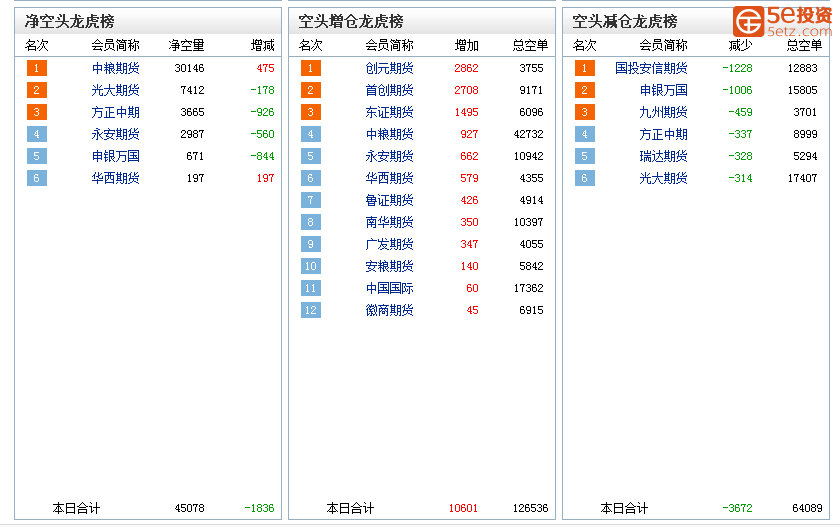Open 中粮期货 in net short ranking
The image size is (840, 527).
(x=115, y=68)
